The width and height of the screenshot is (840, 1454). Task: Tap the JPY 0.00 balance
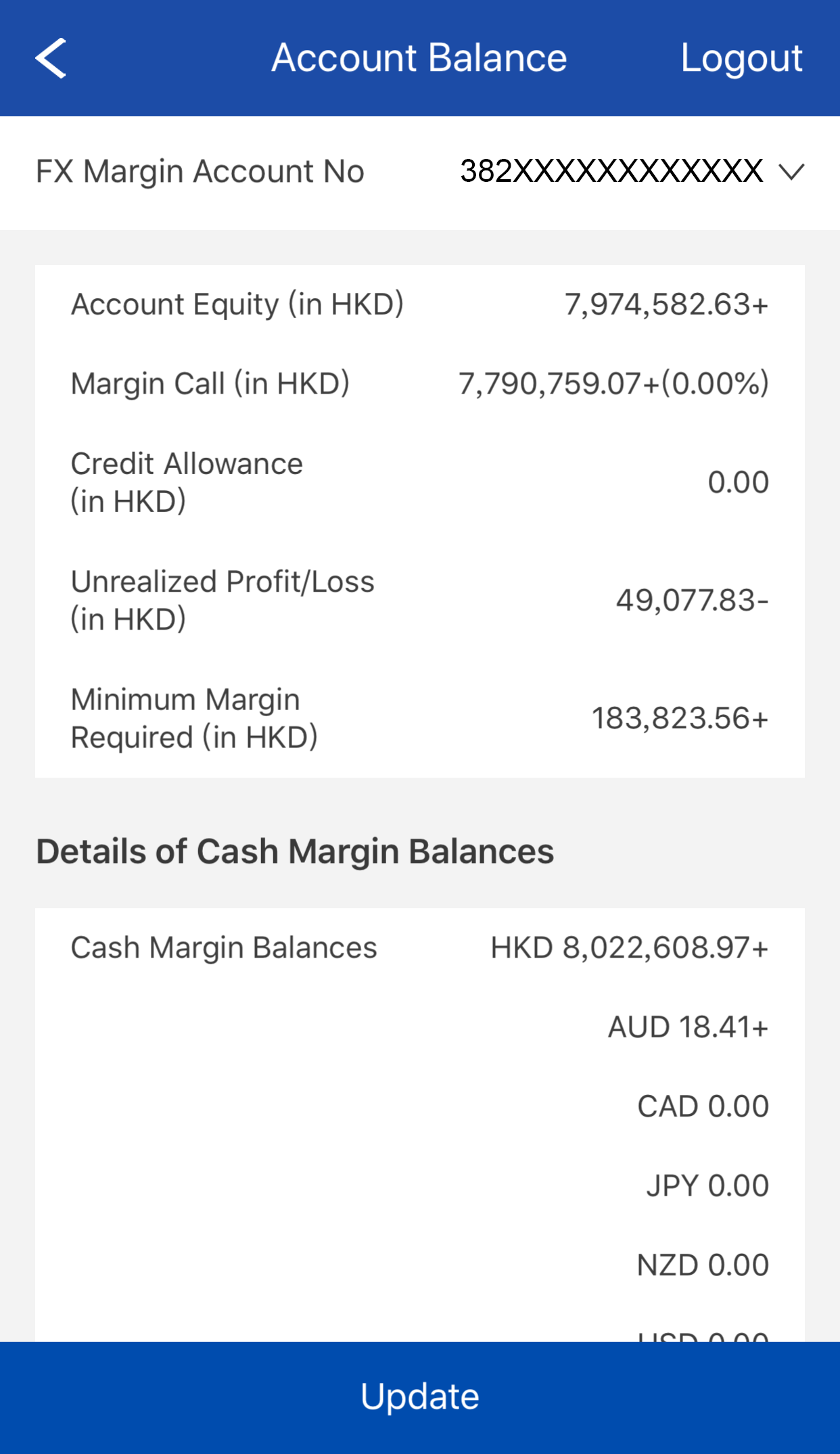click(707, 1186)
